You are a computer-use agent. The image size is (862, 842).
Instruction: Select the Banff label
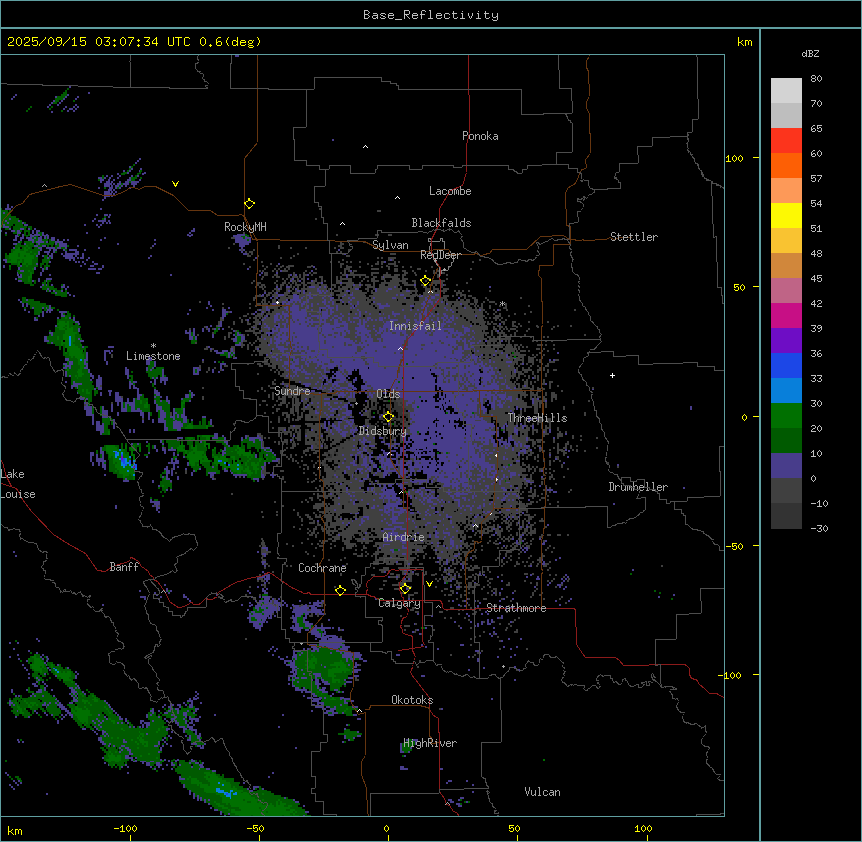click(x=124, y=567)
